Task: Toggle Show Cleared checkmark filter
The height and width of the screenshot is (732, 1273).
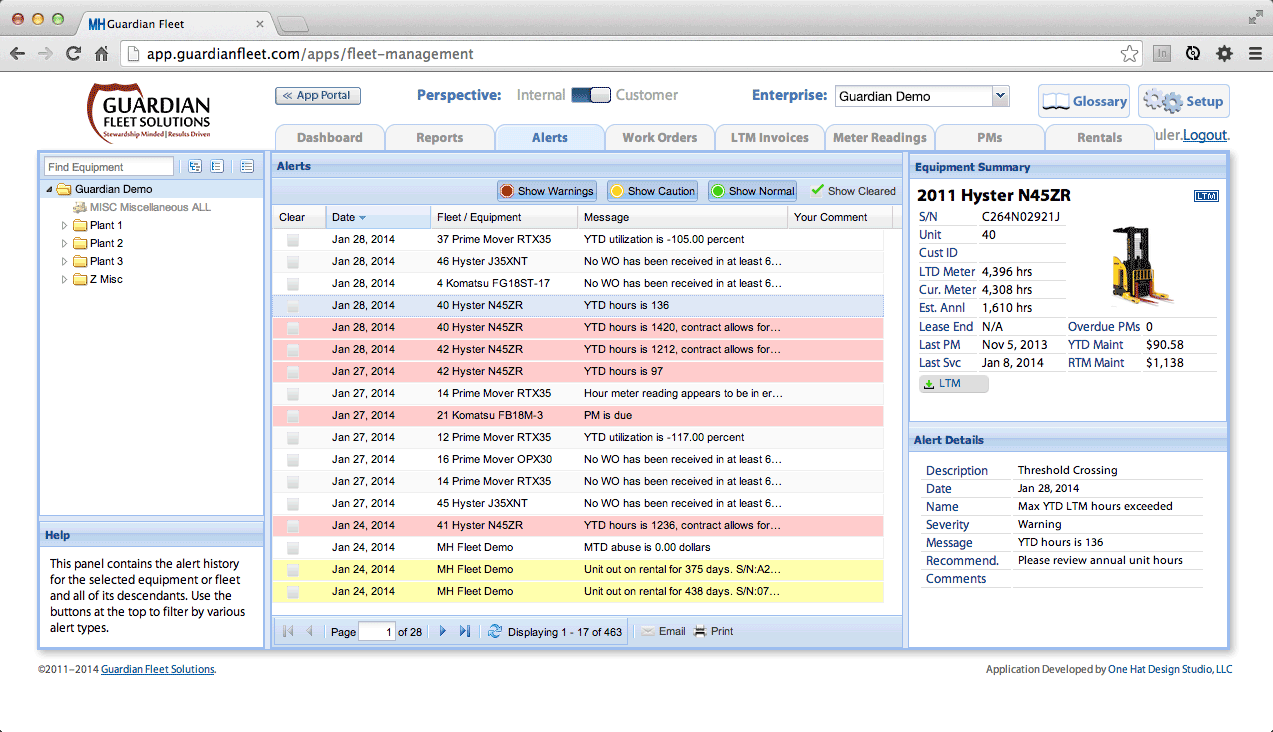Action: (x=853, y=191)
